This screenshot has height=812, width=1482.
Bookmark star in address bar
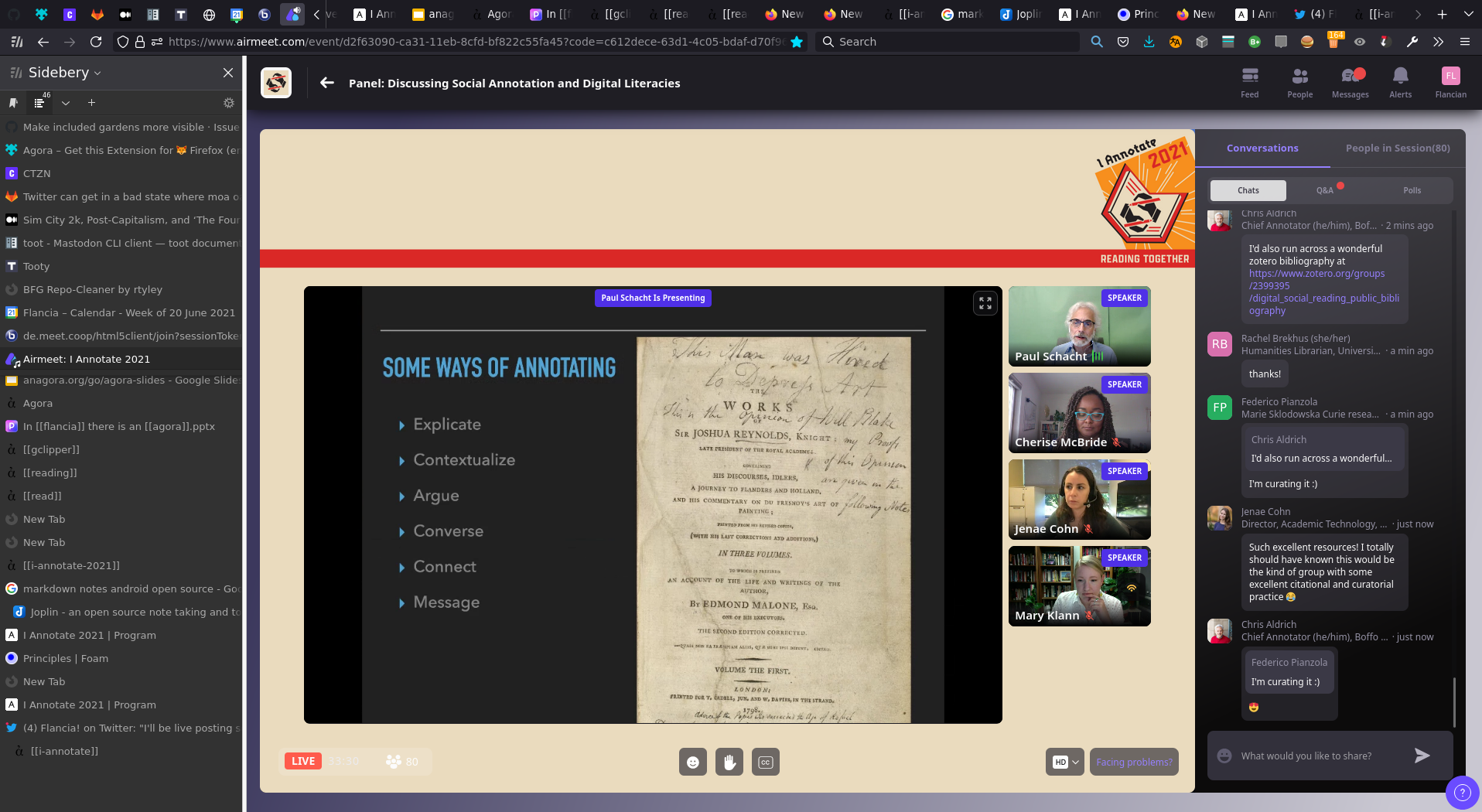click(797, 42)
